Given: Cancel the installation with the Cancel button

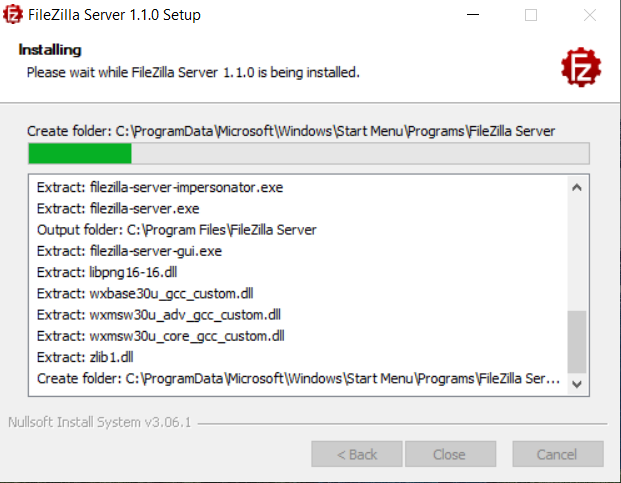Looking at the screenshot, I should [x=557, y=454].
